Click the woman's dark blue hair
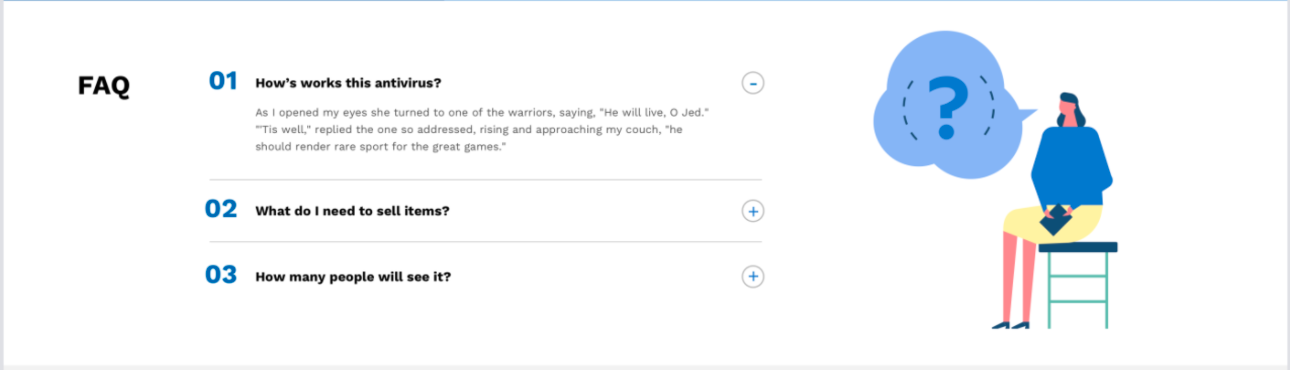The height and width of the screenshot is (370, 1290). click(x=1071, y=107)
